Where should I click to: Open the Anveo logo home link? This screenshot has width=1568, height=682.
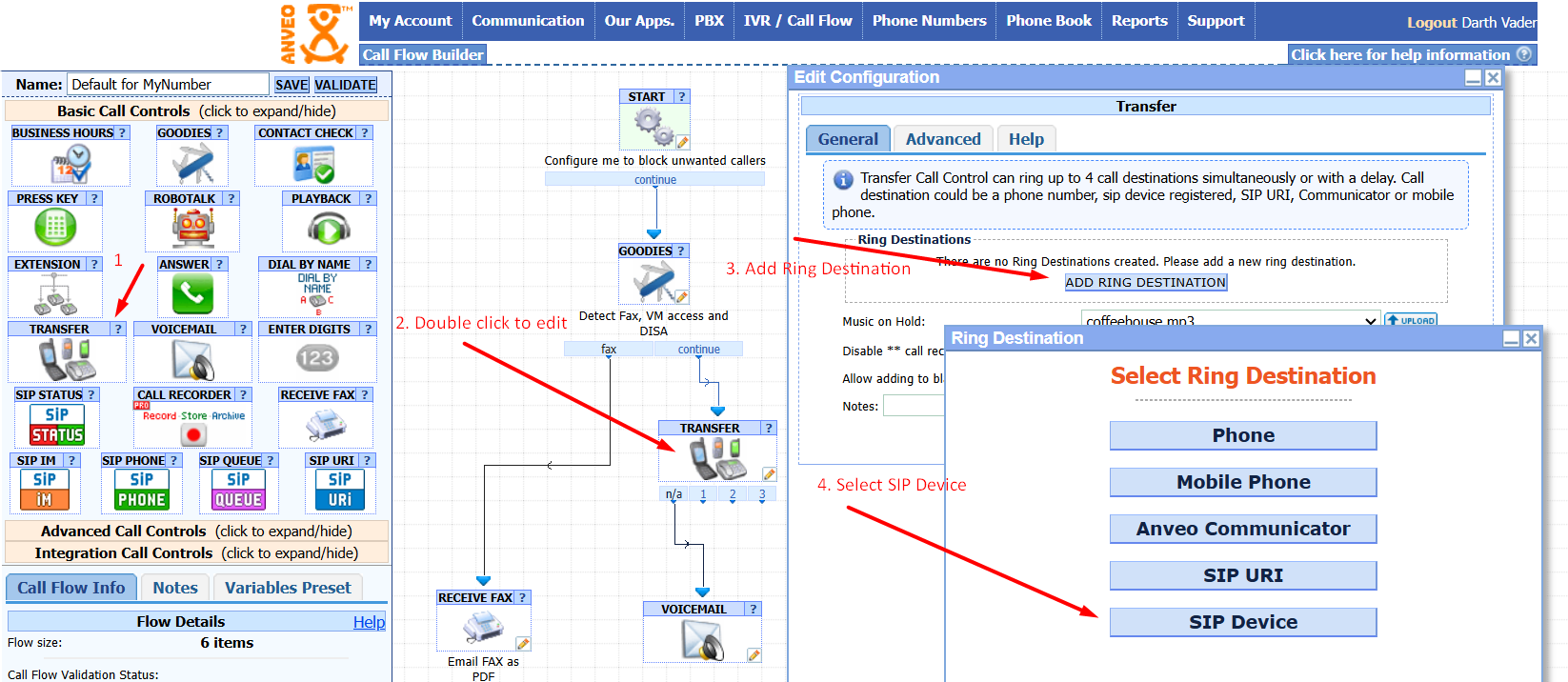pyautogui.click(x=316, y=33)
